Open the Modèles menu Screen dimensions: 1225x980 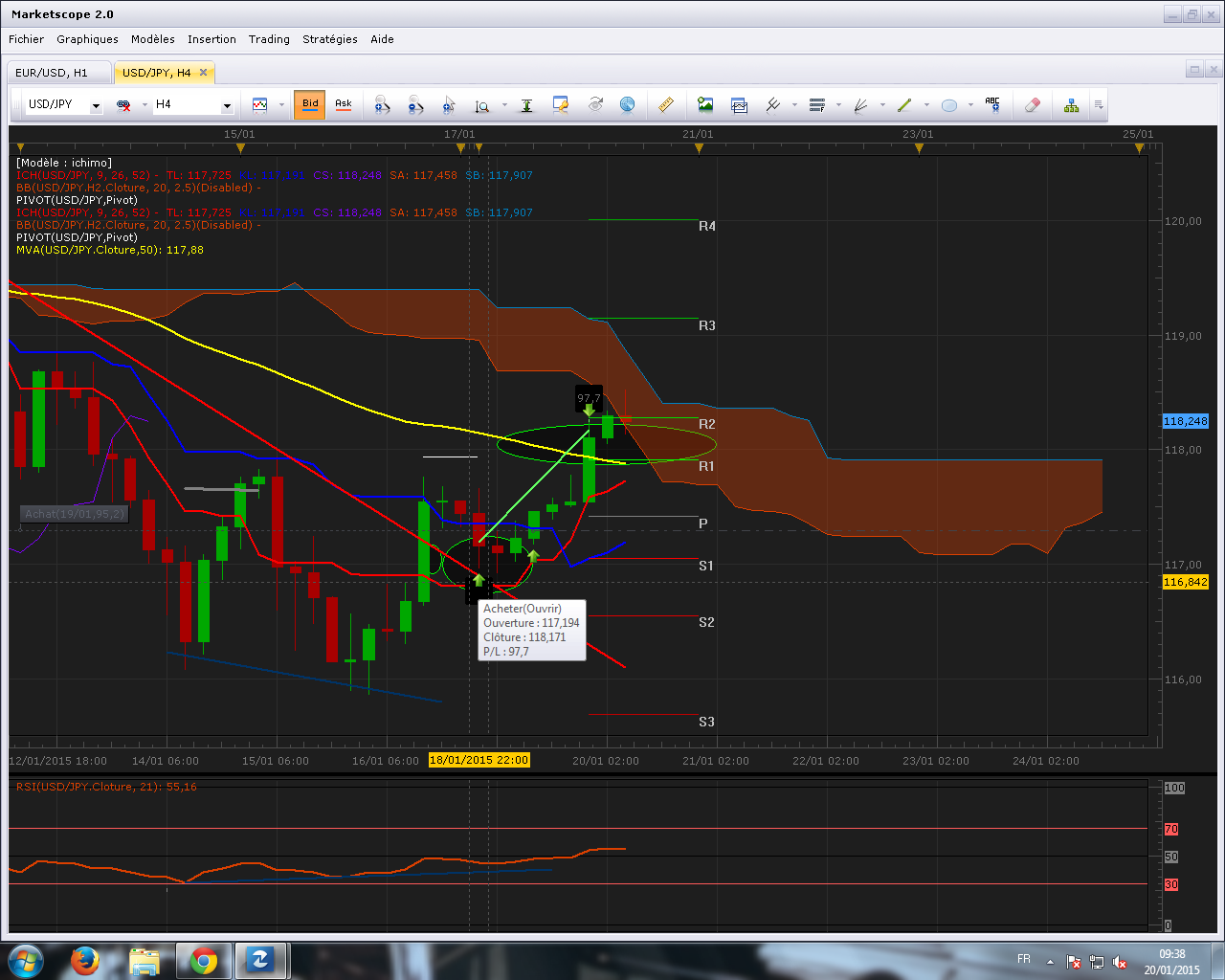[153, 39]
